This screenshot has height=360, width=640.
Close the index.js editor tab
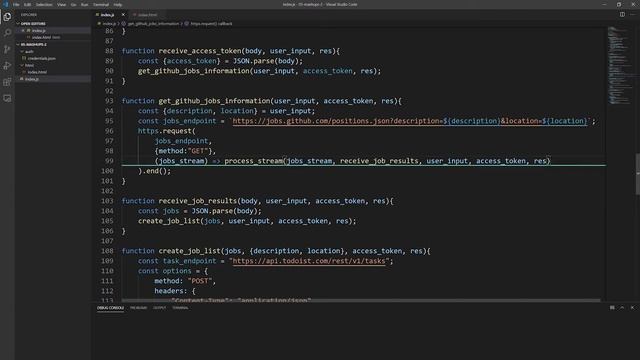pyautogui.click(x=123, y=15)
